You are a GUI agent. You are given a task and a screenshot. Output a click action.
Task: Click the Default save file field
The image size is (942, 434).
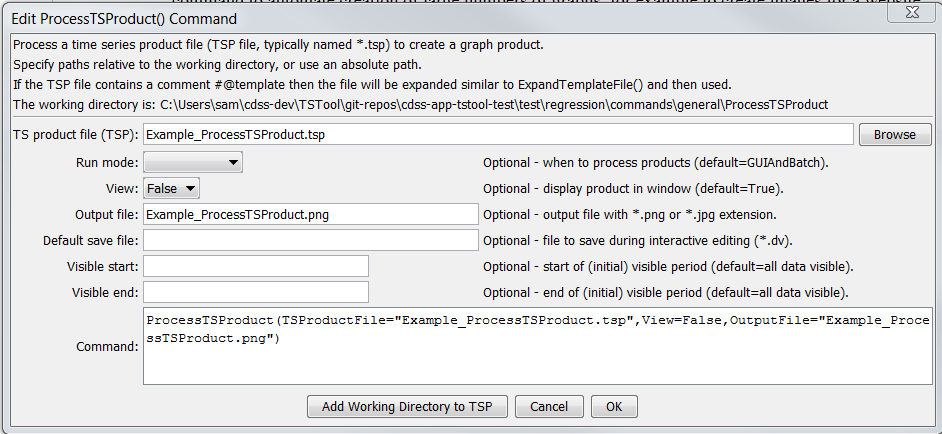311,240
